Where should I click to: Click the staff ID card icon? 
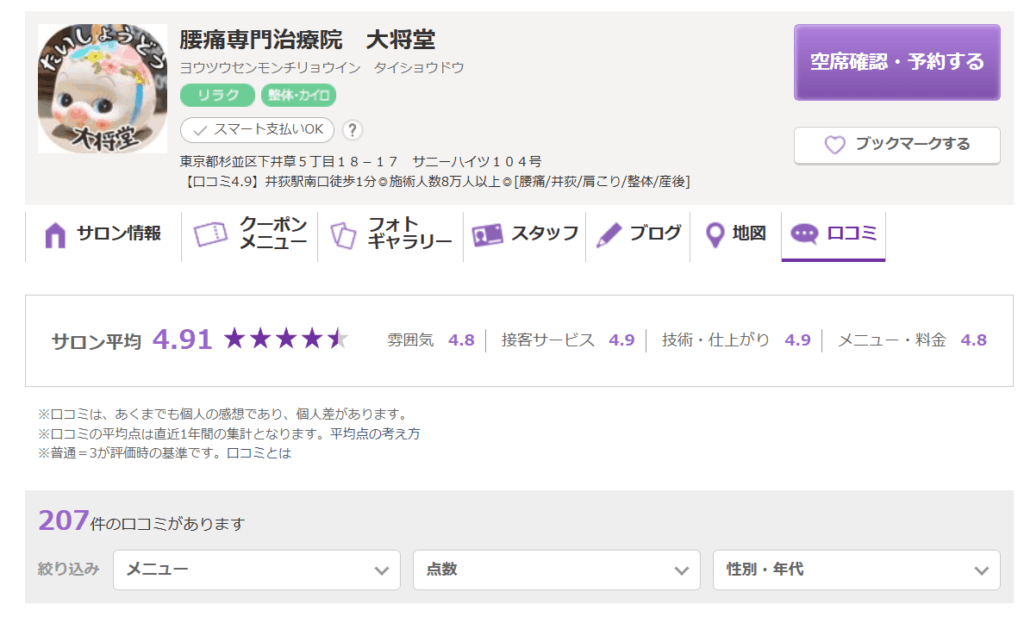[487, 235]
